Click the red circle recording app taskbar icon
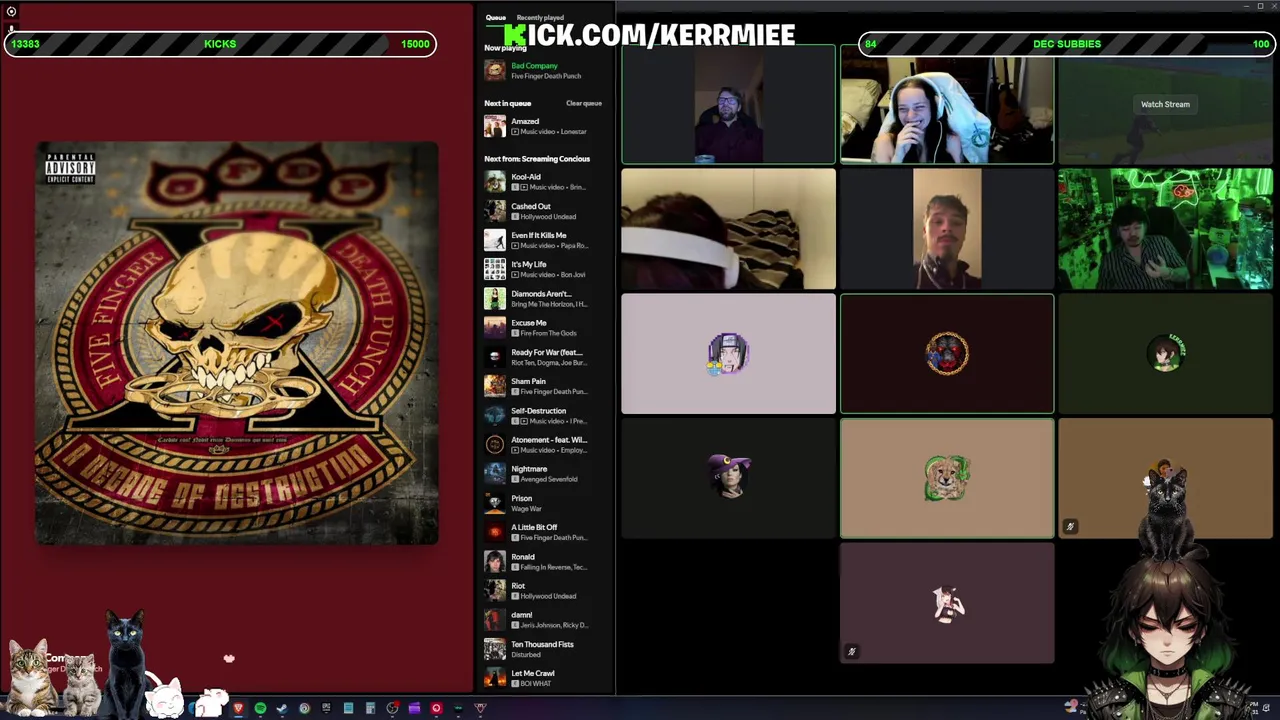Screen dimensions: 1280x720 point(436,708)
